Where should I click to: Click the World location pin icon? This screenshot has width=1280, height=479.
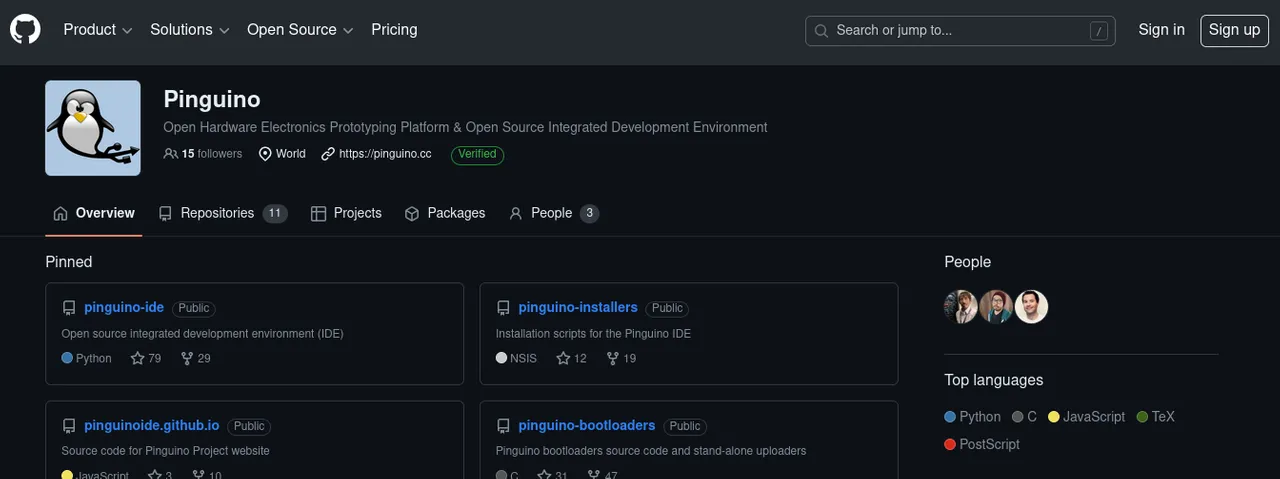click(x=265, y=154)
